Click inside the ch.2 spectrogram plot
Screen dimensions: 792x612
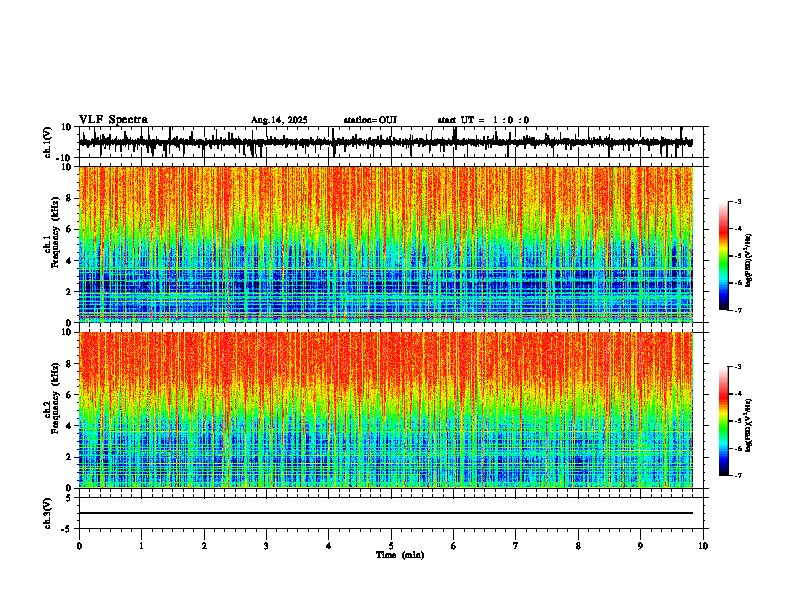[386, 410]
